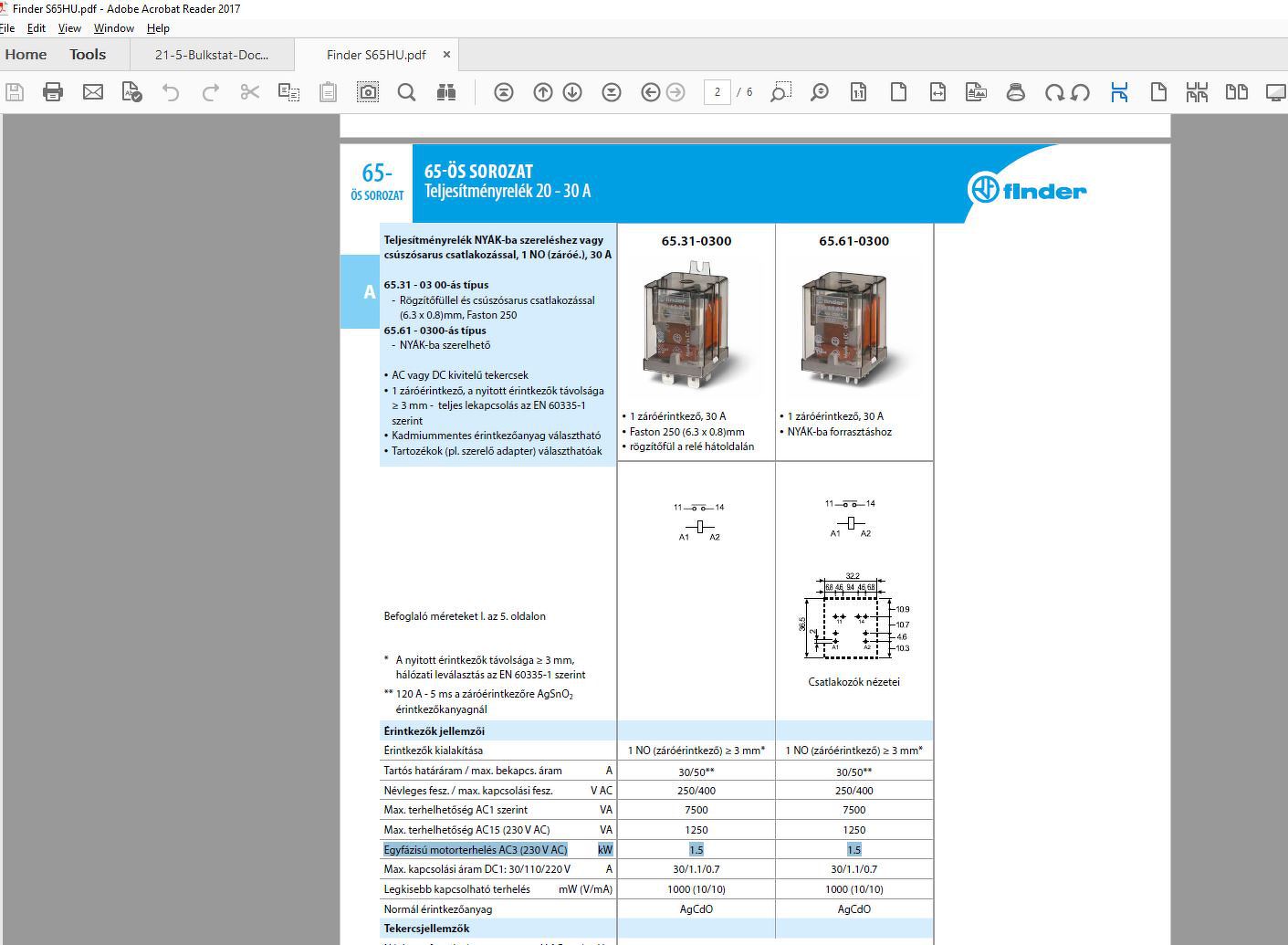Screen dimensions: 1288x945
Task: Click the 'Érintkezők kialakítása' row label
Action: [434, 751]
